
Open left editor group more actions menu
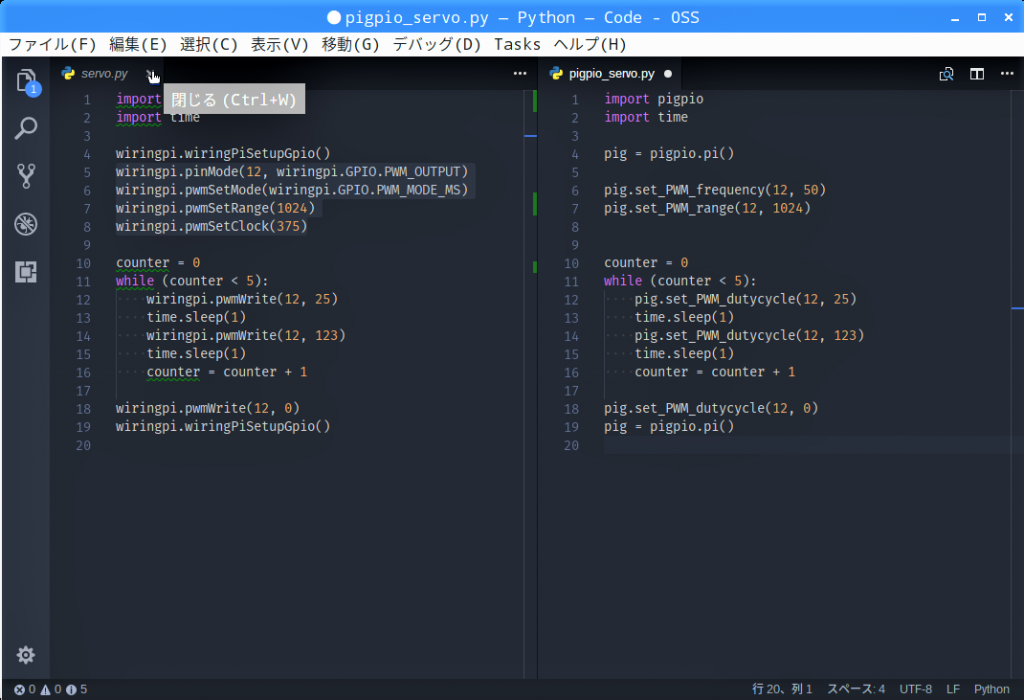519,74
